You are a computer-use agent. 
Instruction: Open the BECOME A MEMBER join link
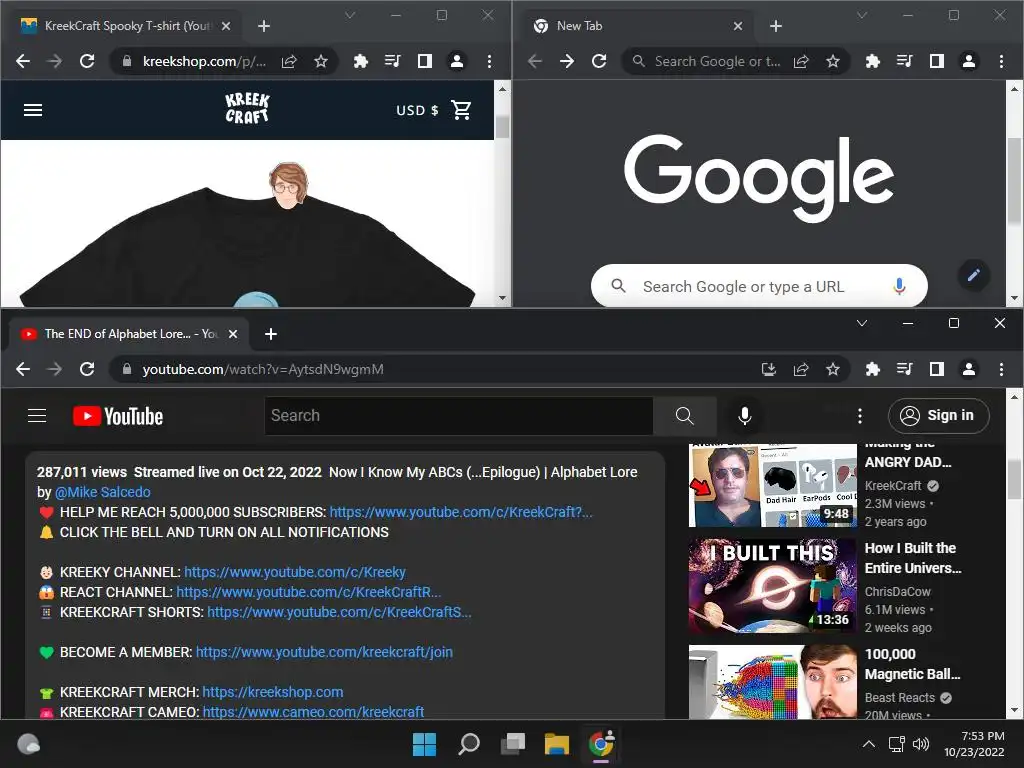pos(324,652)
